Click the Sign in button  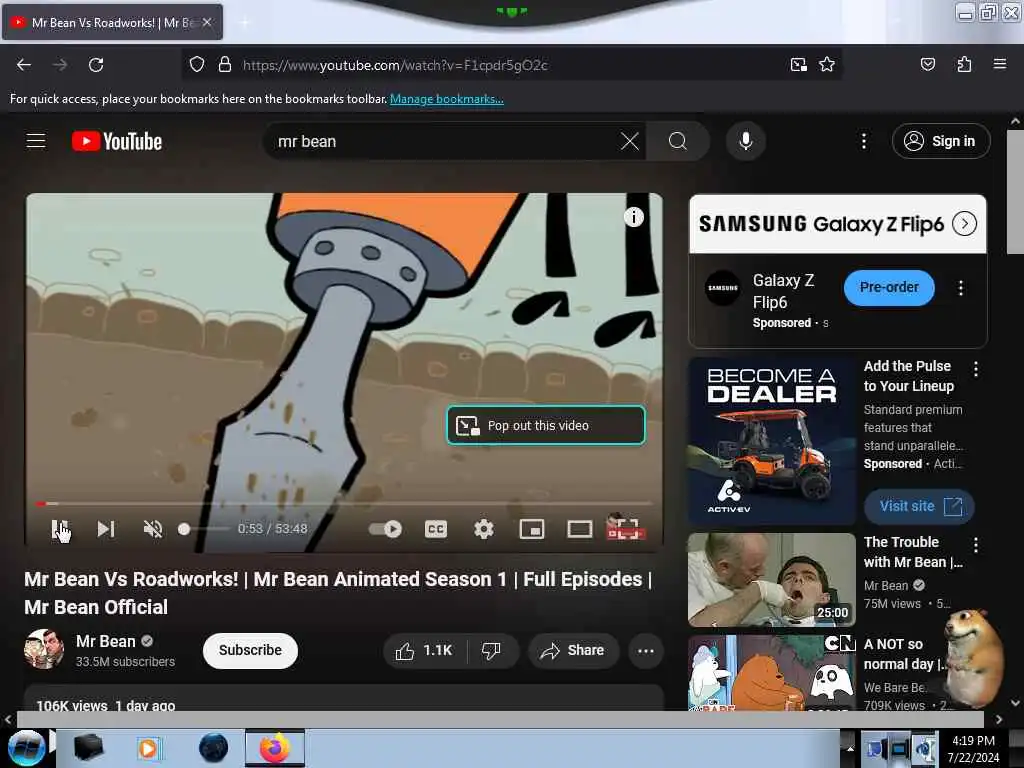[x=941, y=141]
